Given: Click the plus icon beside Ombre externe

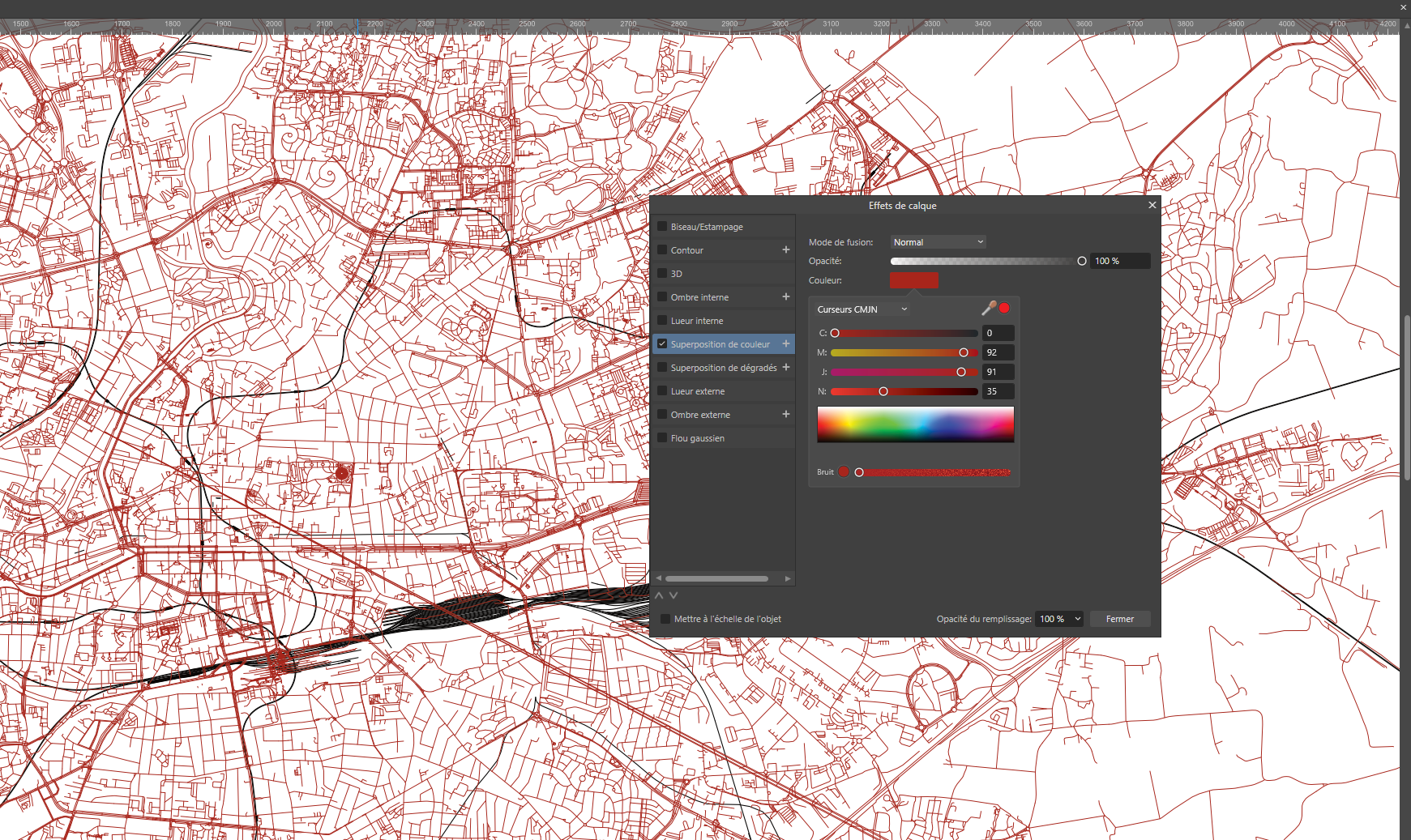Looking at the screenshot, I should click(785, 414).
